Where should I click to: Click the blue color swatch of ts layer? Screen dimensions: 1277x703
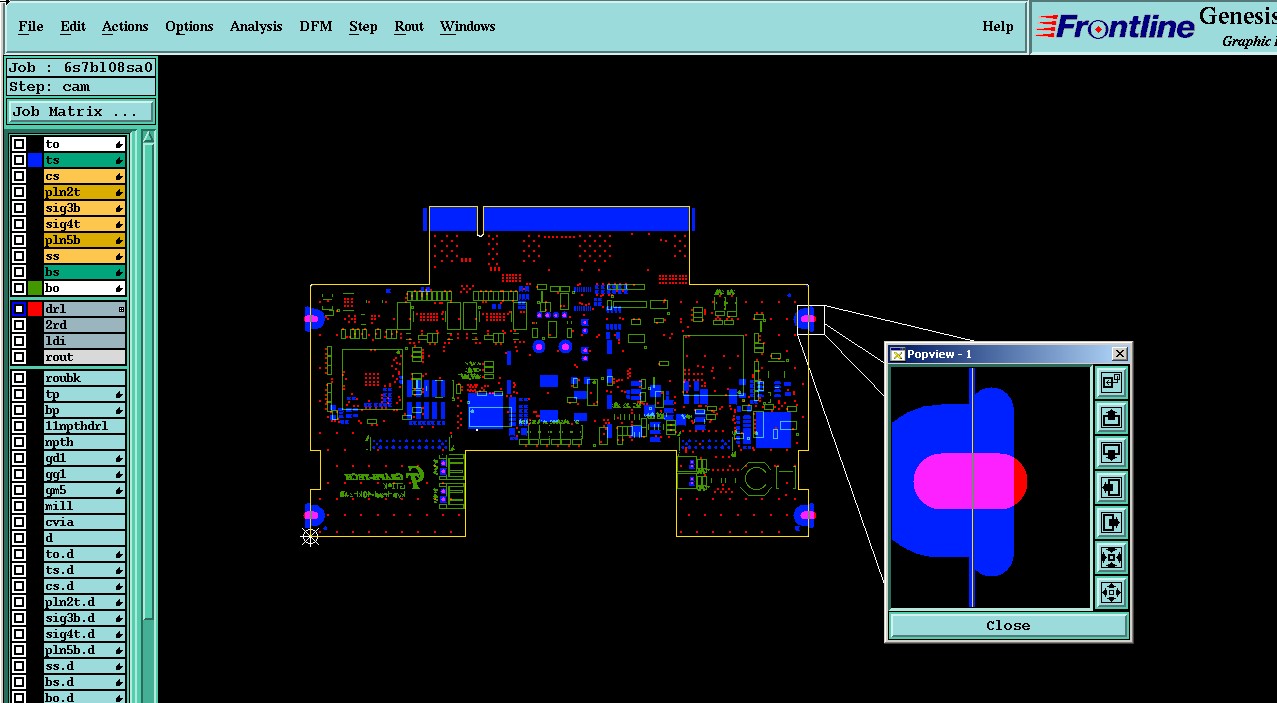pos(35,160)
